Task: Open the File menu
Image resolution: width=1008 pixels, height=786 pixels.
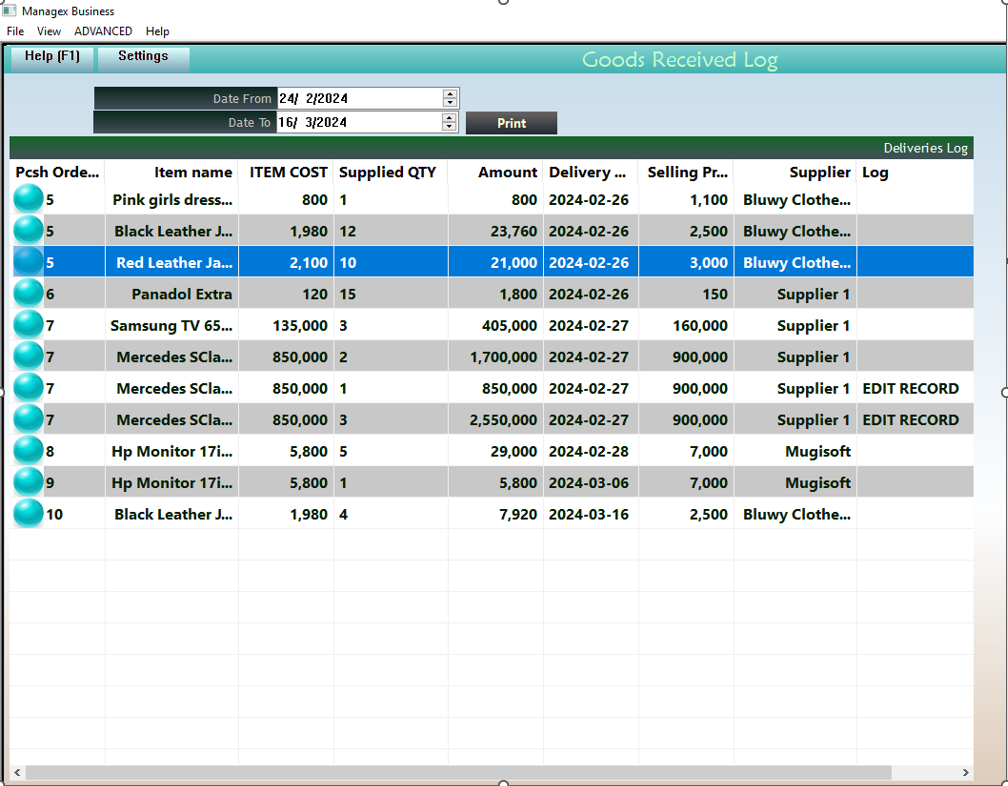Action: (x=15, y=31)
